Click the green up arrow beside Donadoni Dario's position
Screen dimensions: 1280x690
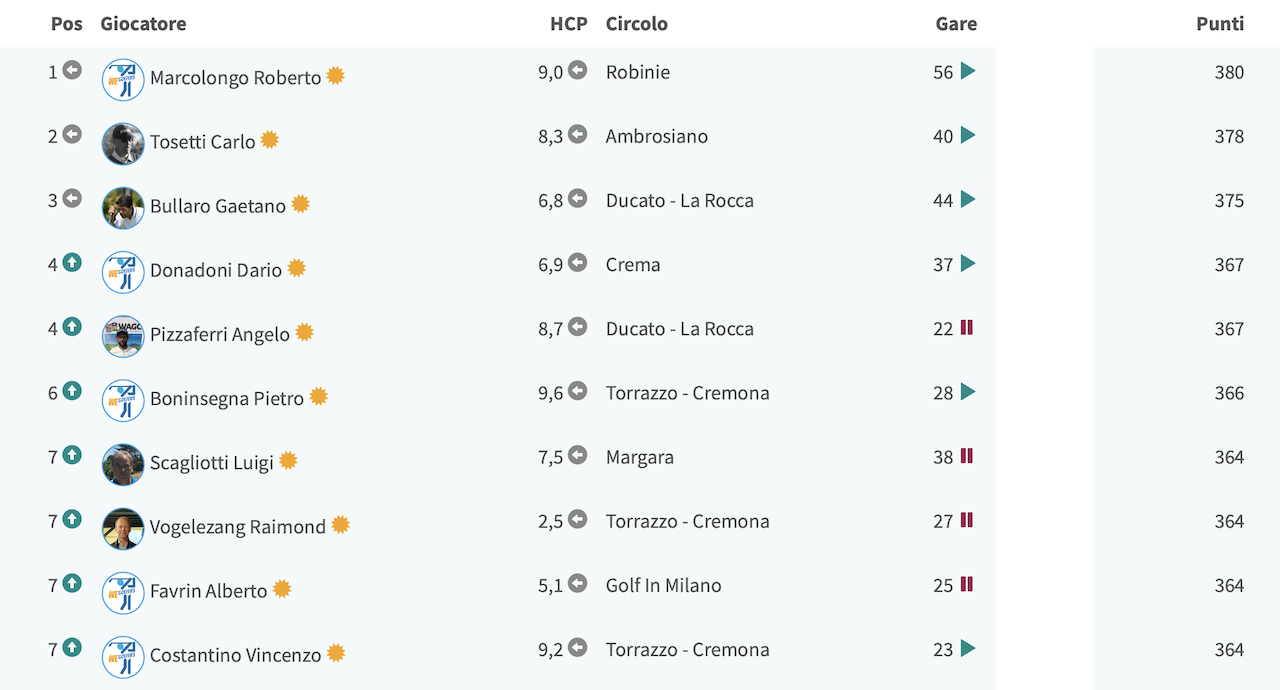click(x=72, y=263)
